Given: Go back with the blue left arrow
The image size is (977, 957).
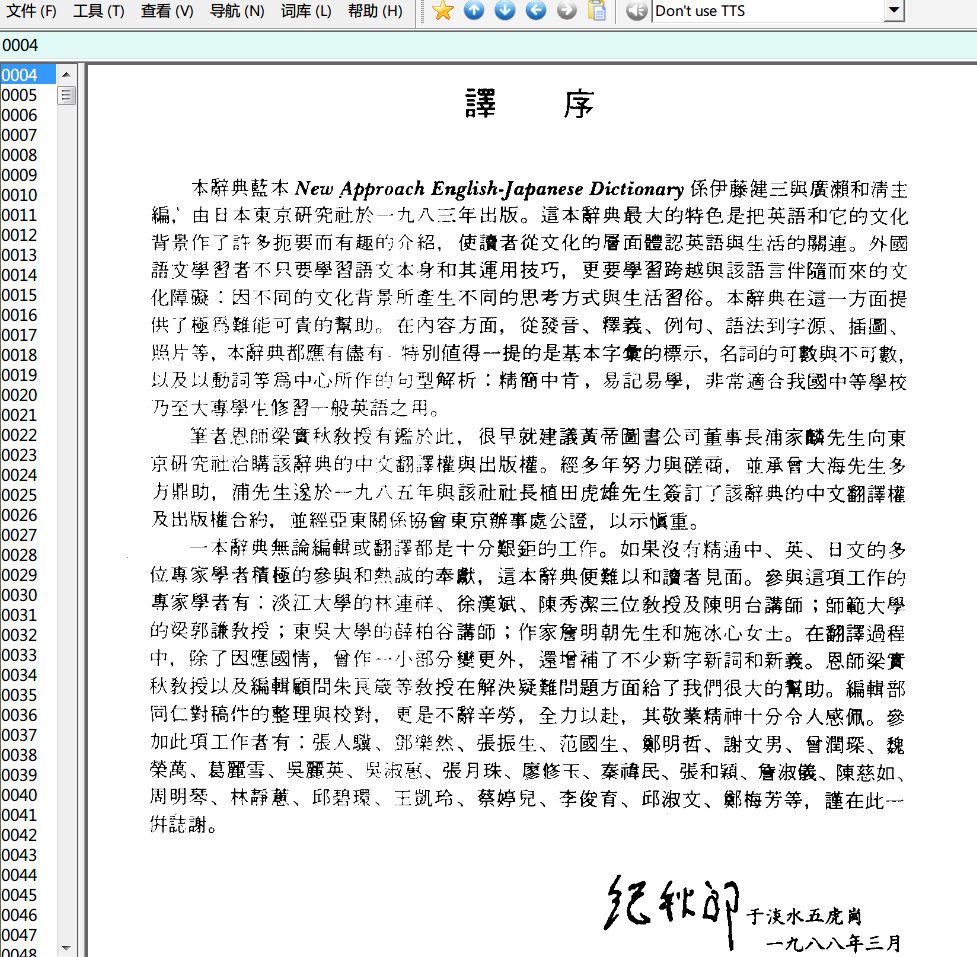Looking at the screenshot, I should pyautogui.click(x=536, y=11).
